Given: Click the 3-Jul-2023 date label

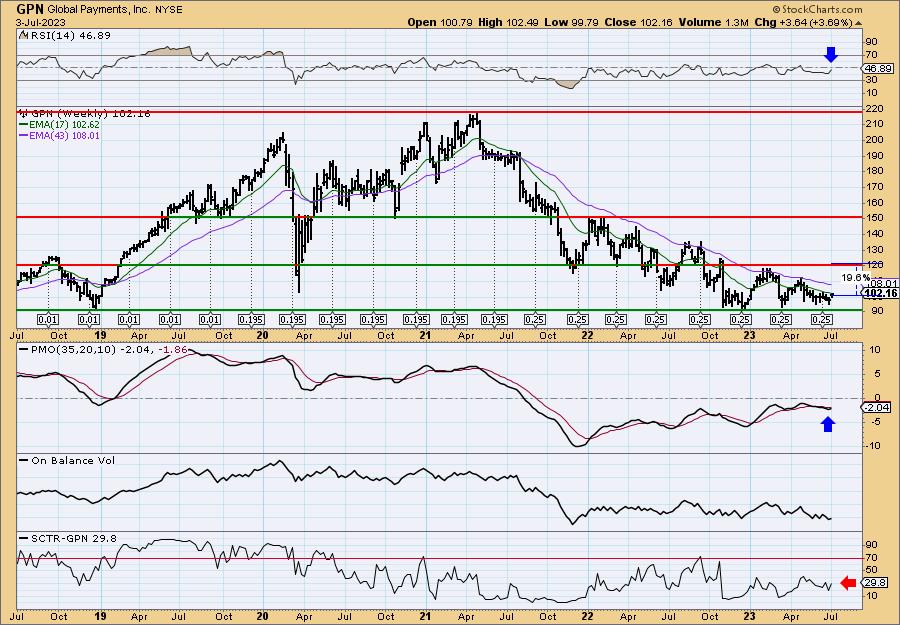Looking at the screenshot, I should click(x=41, y=22).
